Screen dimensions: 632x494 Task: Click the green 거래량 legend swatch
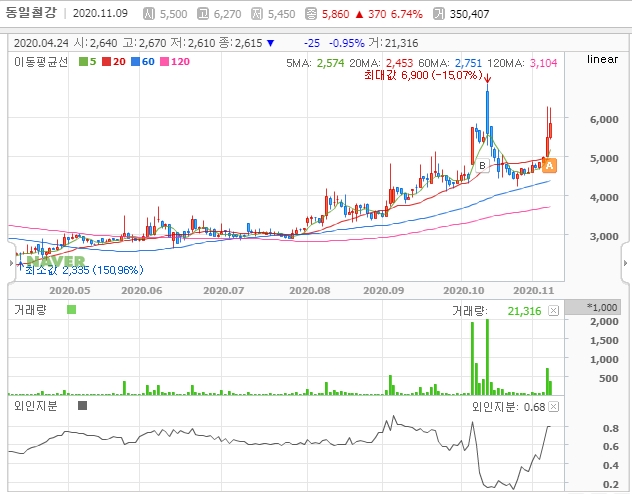click(x=71, y=309)
